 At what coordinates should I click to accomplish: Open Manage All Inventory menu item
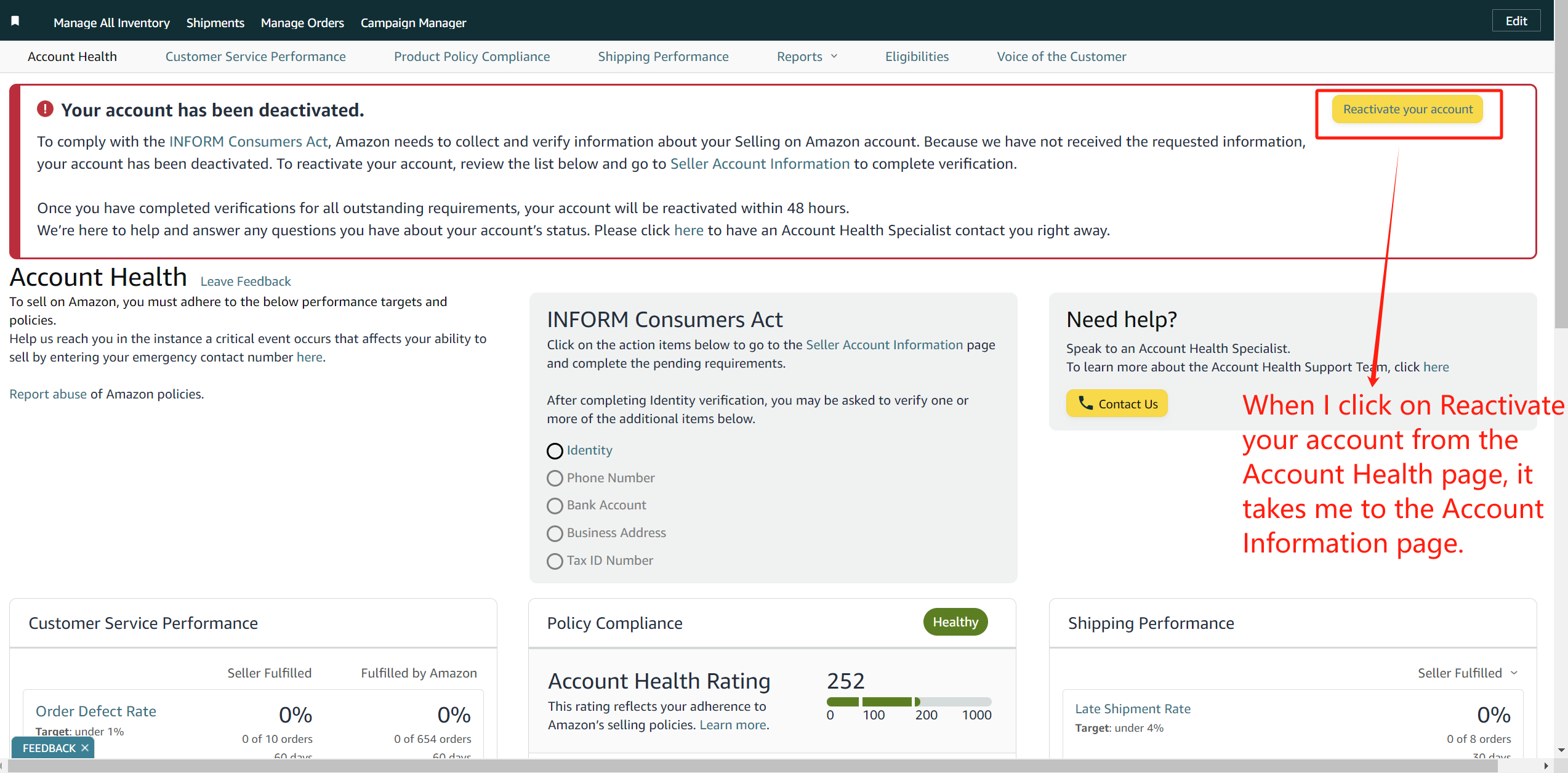(111, 23)
